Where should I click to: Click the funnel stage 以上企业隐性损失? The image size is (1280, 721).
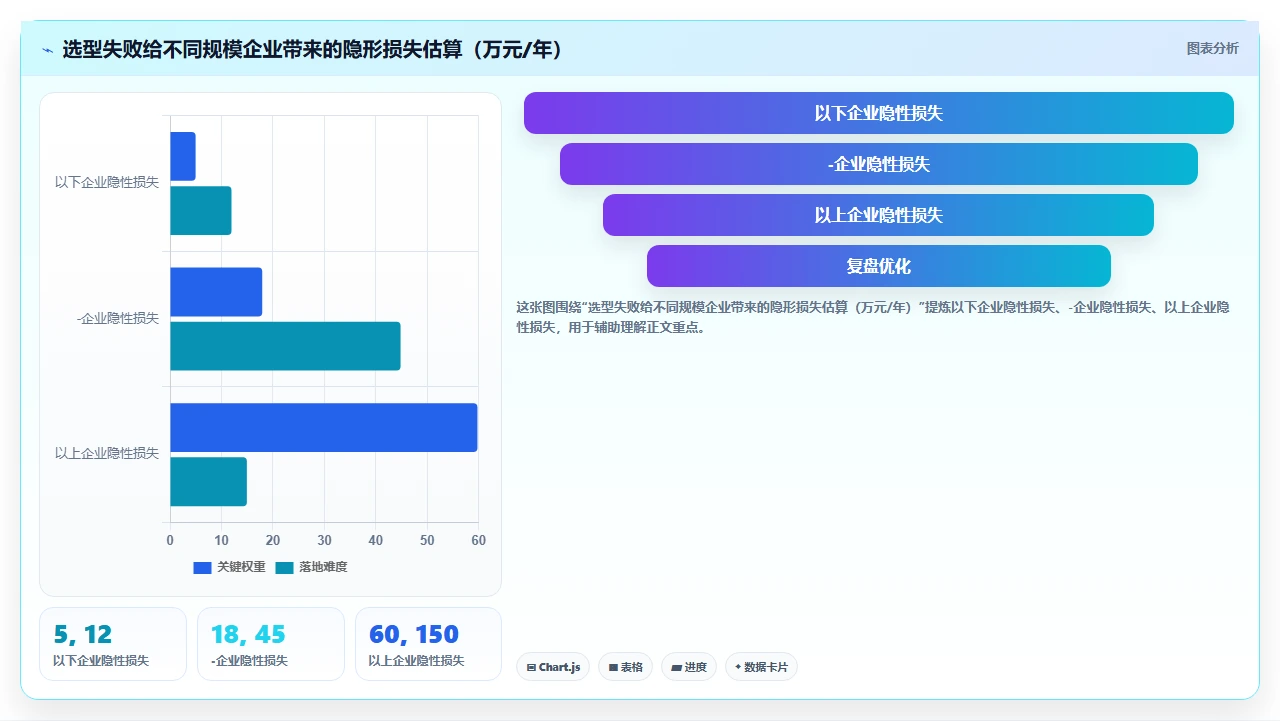click(x=879, y=215)
